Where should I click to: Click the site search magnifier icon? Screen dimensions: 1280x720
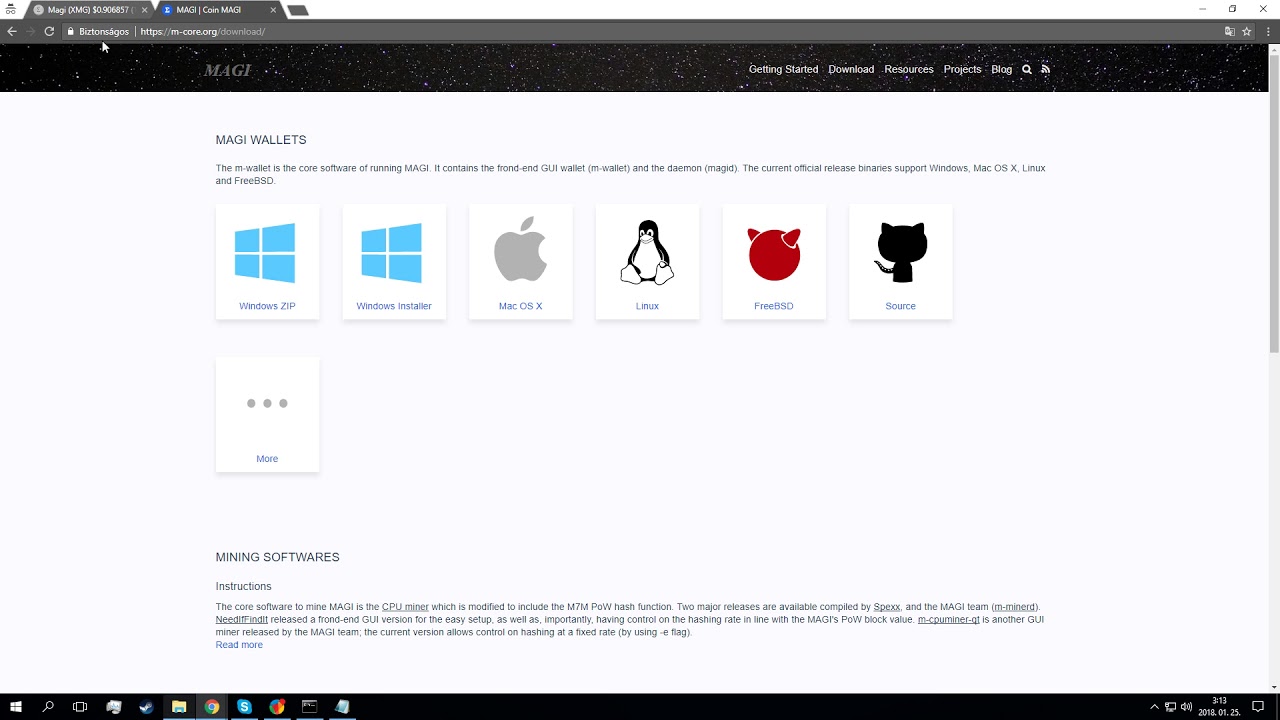click(x=1026, y=69)
